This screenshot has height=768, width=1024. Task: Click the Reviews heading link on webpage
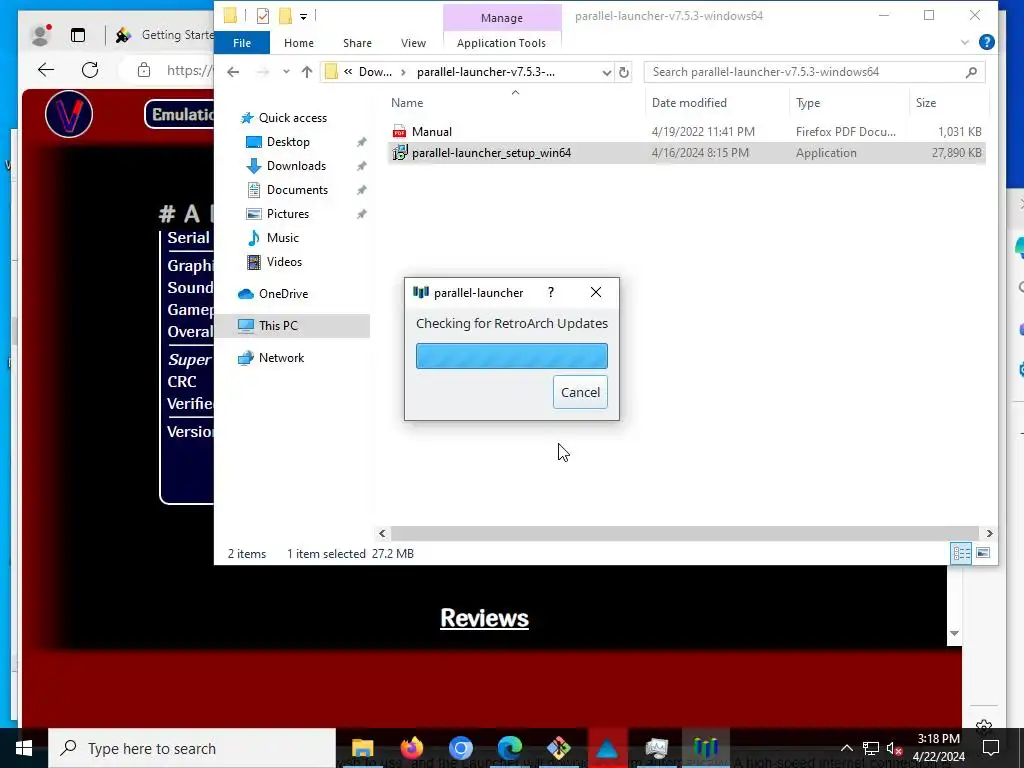coord(484,618)
